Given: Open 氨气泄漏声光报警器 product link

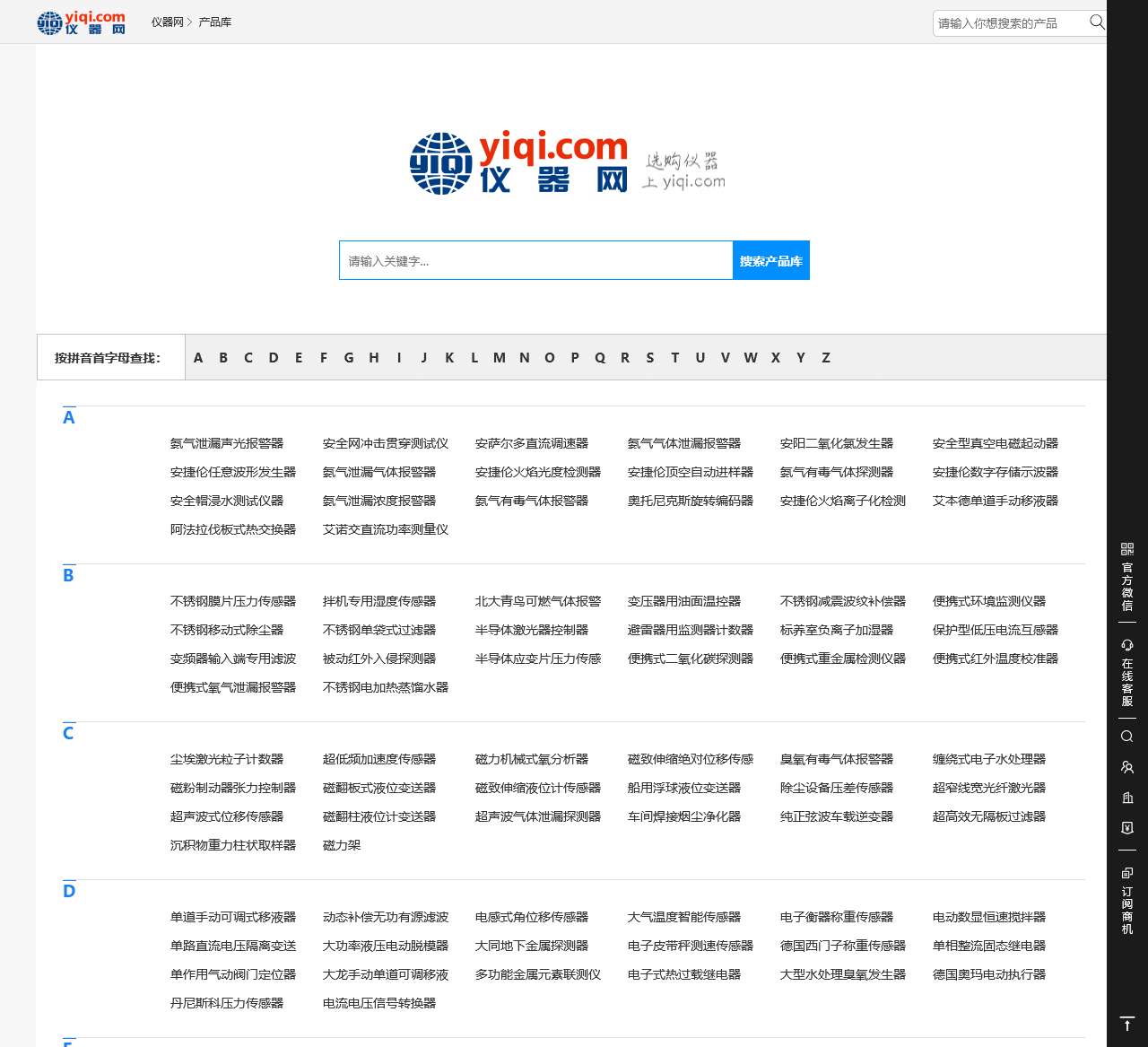Looking at the screenshot, I should 227,443.
